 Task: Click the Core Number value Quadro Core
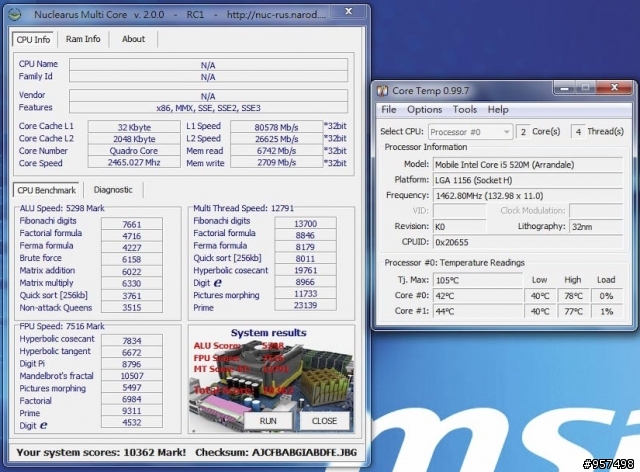(x=134, y=151)
